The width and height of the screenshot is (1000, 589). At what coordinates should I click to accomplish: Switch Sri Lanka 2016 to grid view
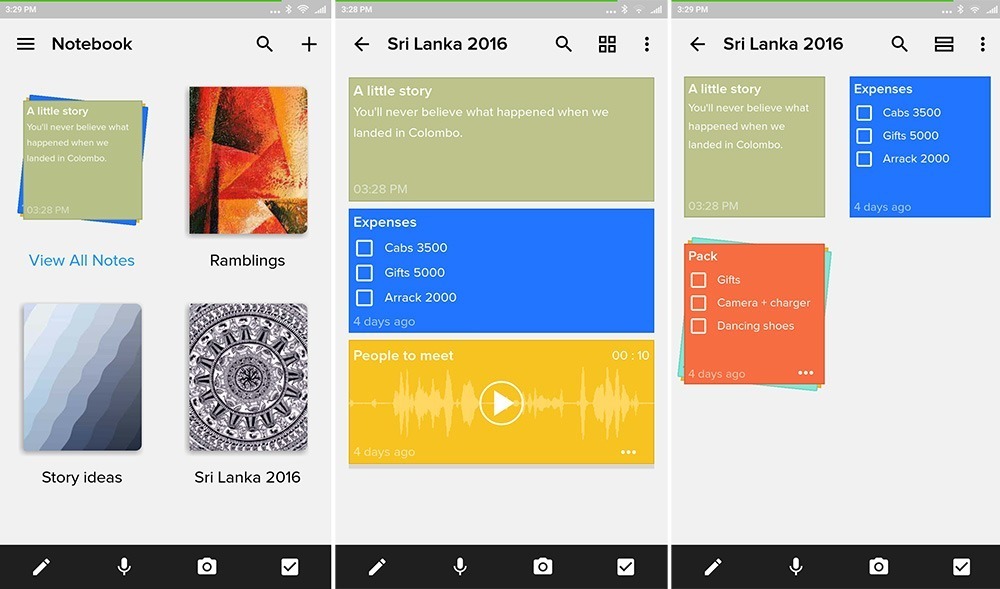[607, 43]
